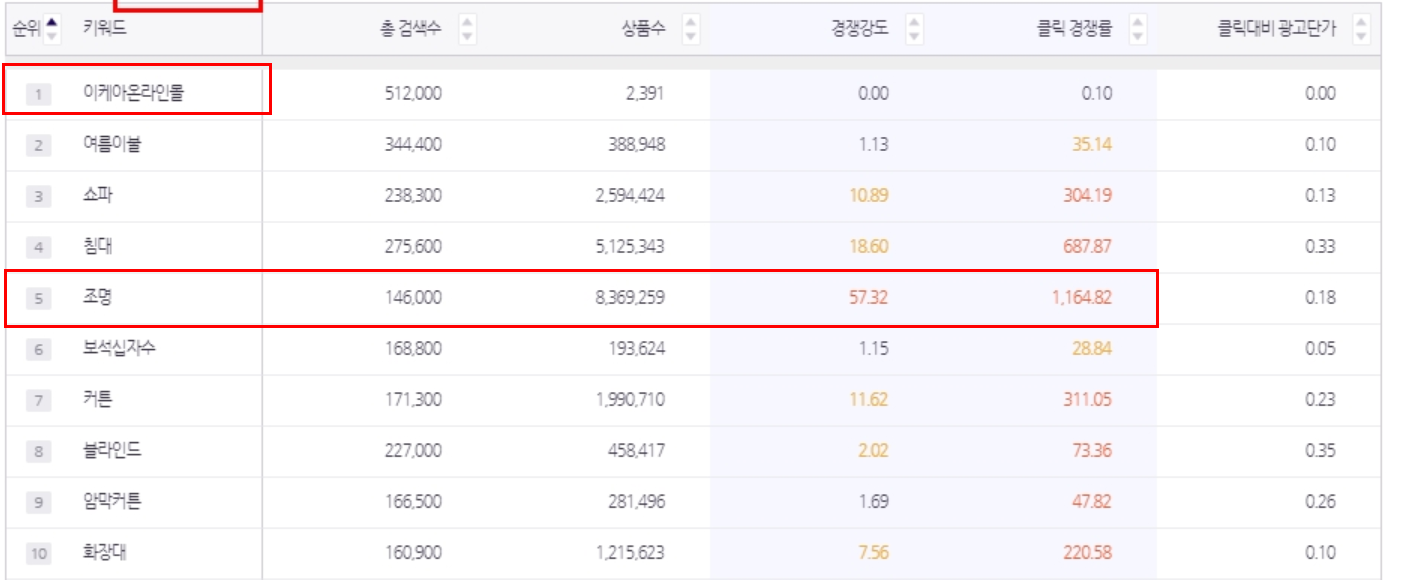Select click competition 687.87
Viewport: 1402px width, 580px height.
pyautogui.click(x=1088, y=247)
